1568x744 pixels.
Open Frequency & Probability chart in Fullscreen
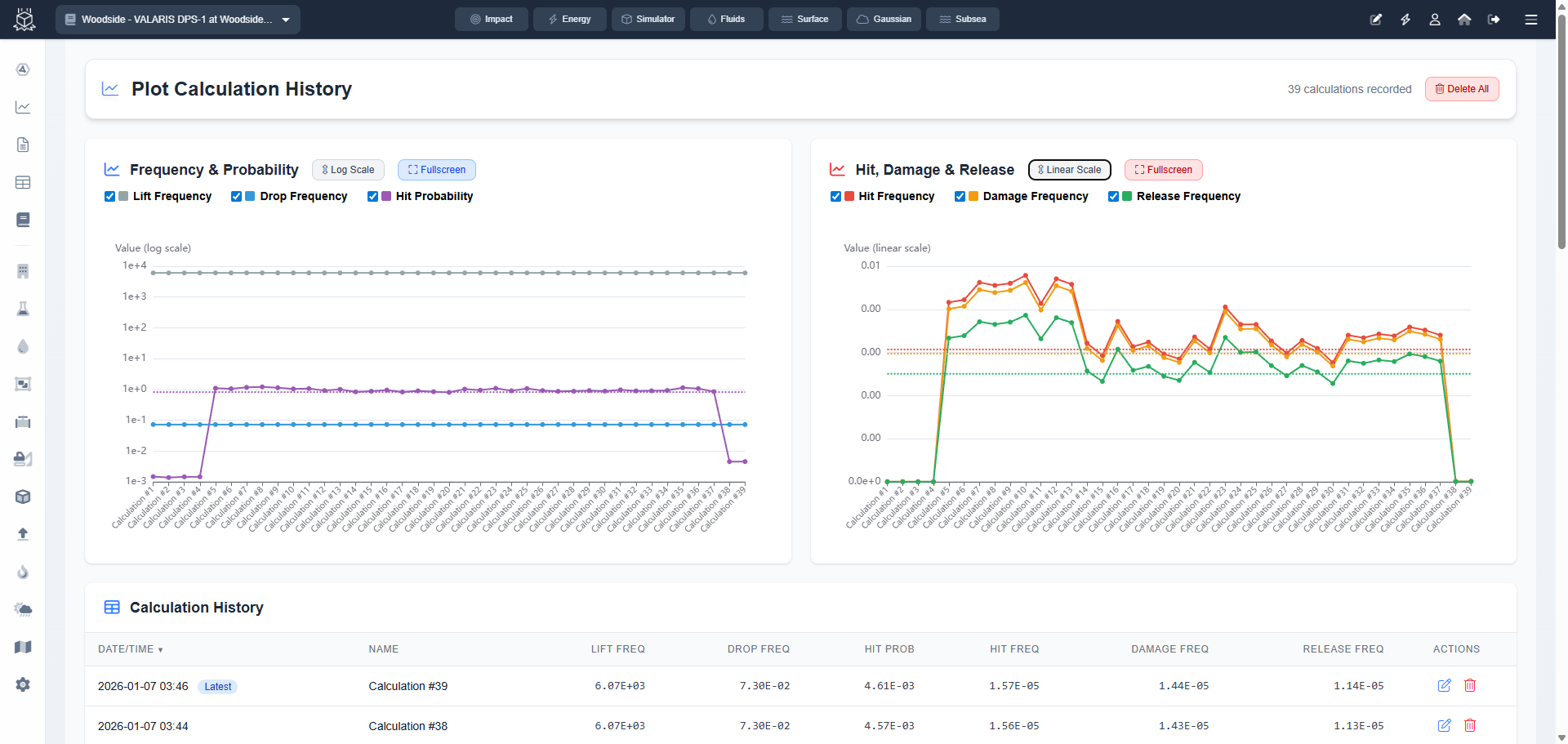[437, 170]
